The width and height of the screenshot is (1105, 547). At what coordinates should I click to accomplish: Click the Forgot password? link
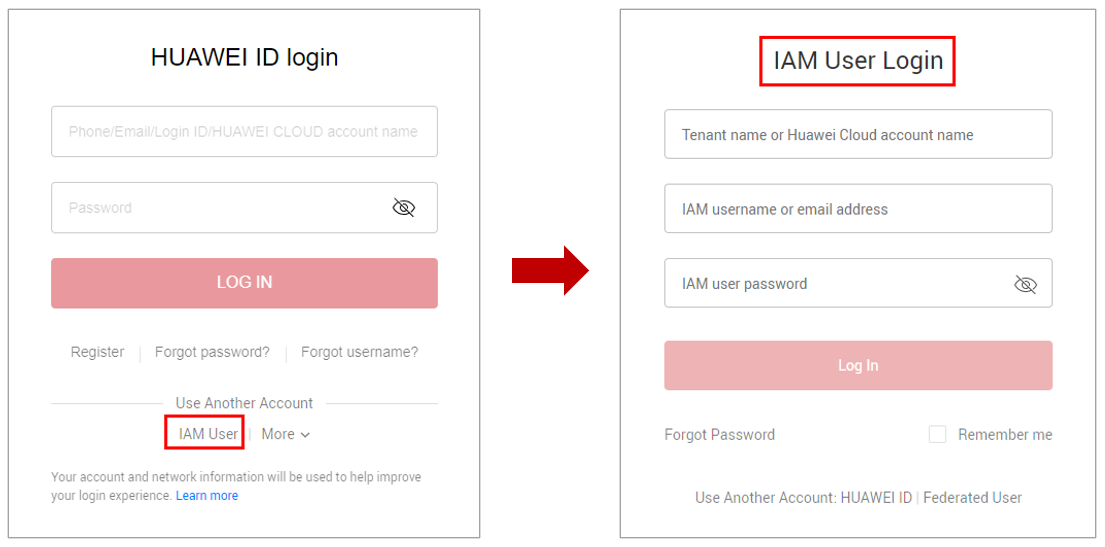point(212,352)
